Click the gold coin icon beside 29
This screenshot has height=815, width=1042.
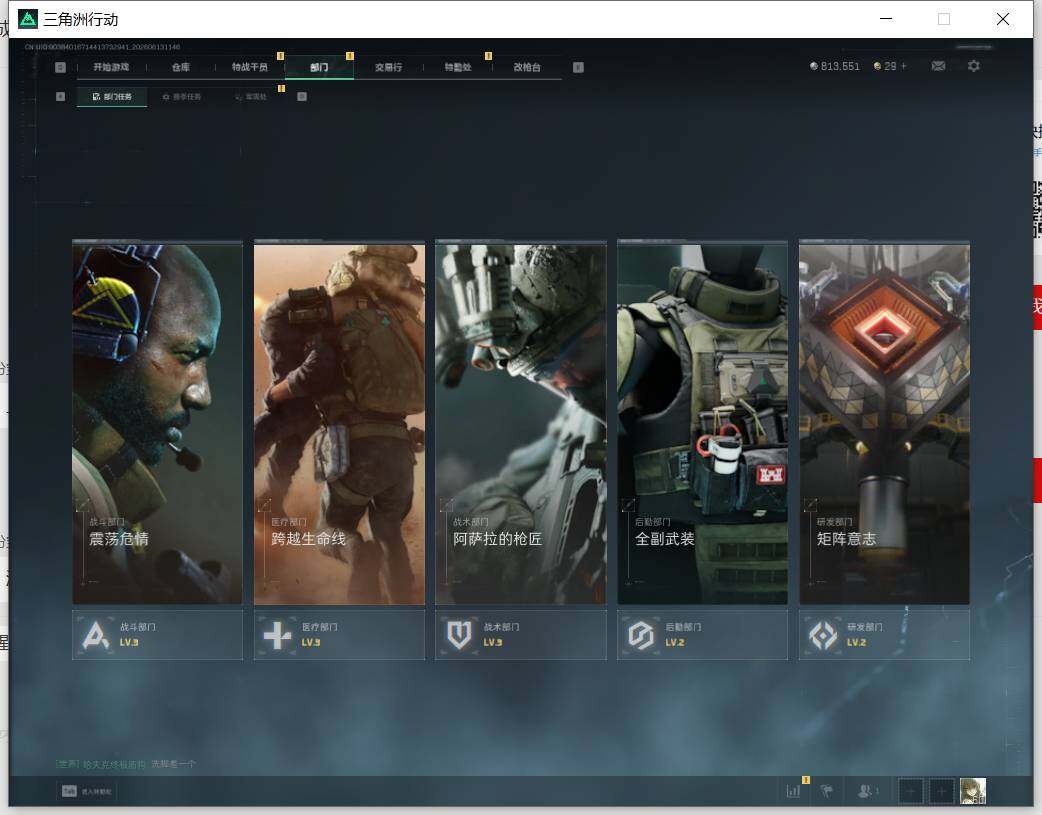[x=877, y=66]
